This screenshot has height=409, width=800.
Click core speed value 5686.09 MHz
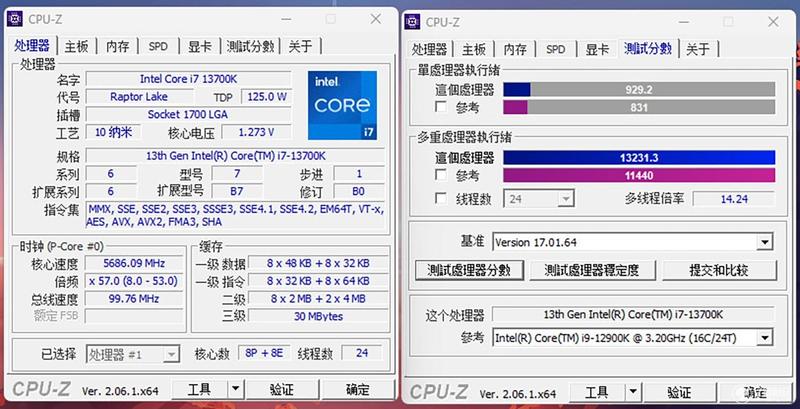134,263
